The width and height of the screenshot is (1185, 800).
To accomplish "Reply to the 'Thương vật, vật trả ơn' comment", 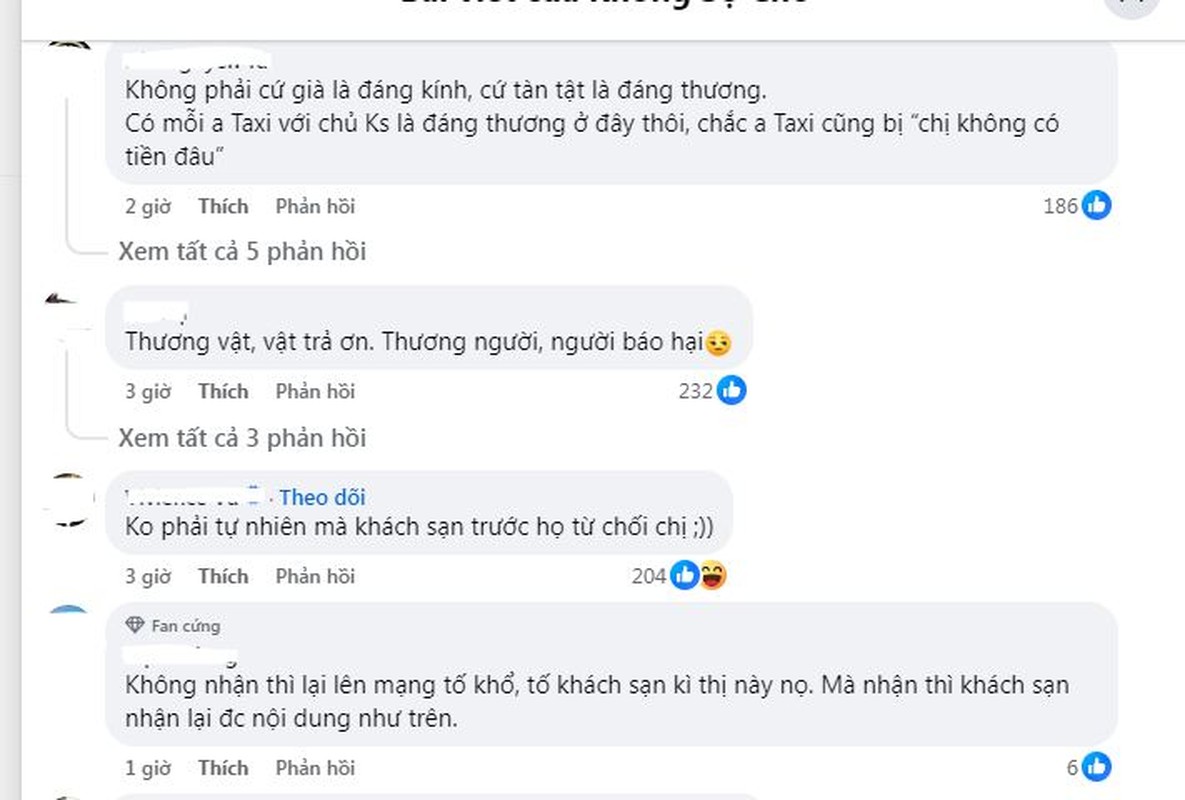I will pyautogui.click(x=315, y=391).
